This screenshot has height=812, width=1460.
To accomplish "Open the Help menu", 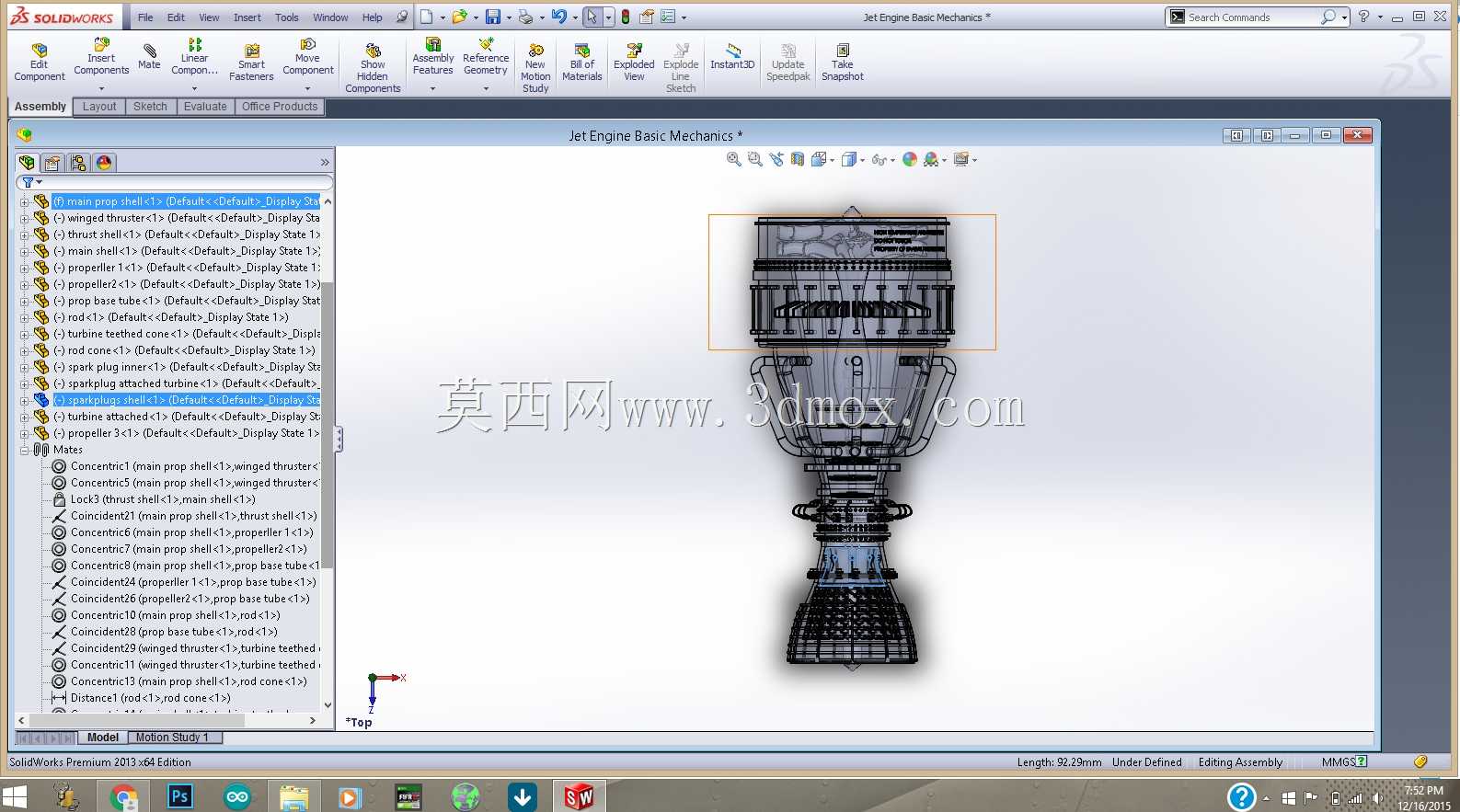I will tap(372, 17).
